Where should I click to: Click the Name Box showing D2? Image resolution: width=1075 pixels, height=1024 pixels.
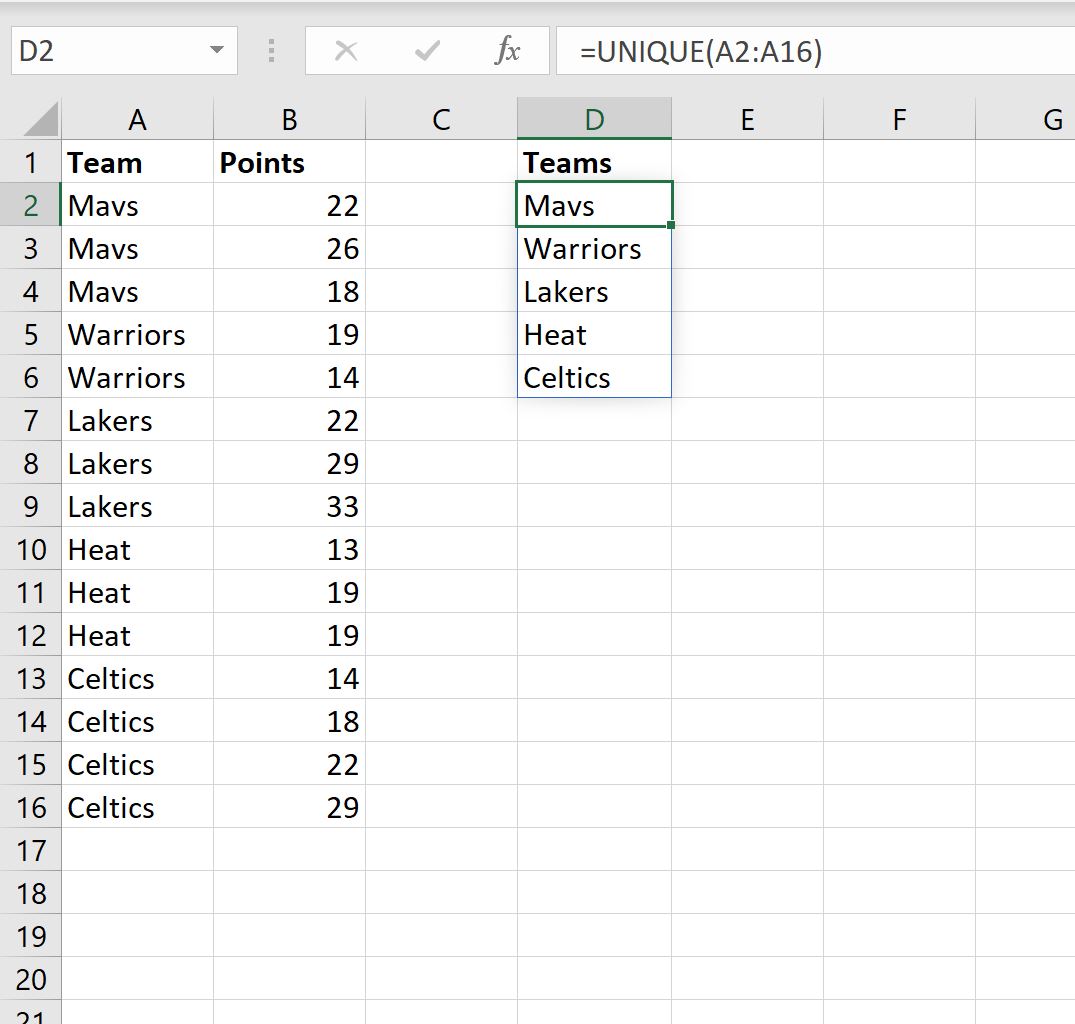[124, 51]
